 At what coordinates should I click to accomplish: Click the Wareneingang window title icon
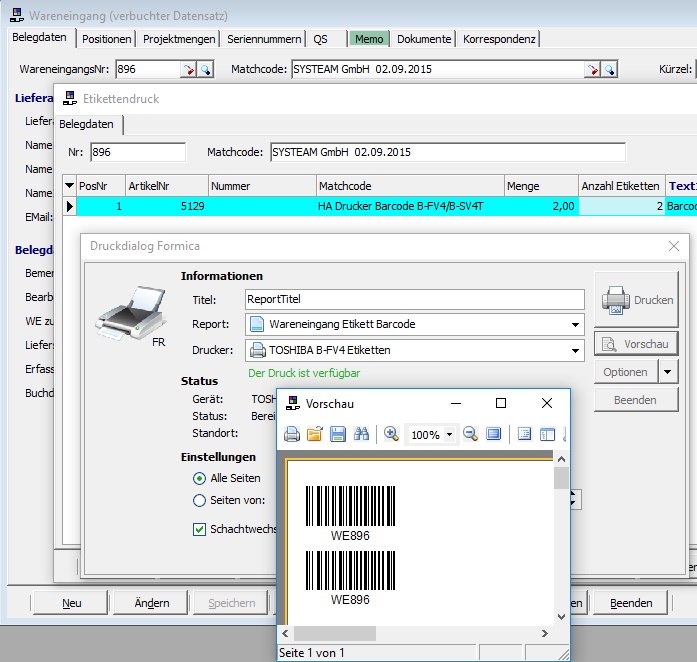click(16, 15)
